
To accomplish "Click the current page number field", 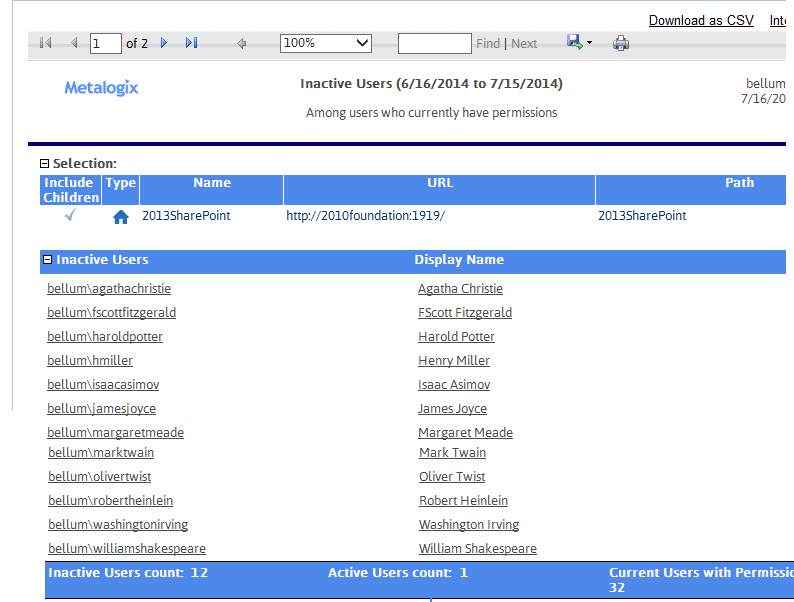I will point(105,44).
